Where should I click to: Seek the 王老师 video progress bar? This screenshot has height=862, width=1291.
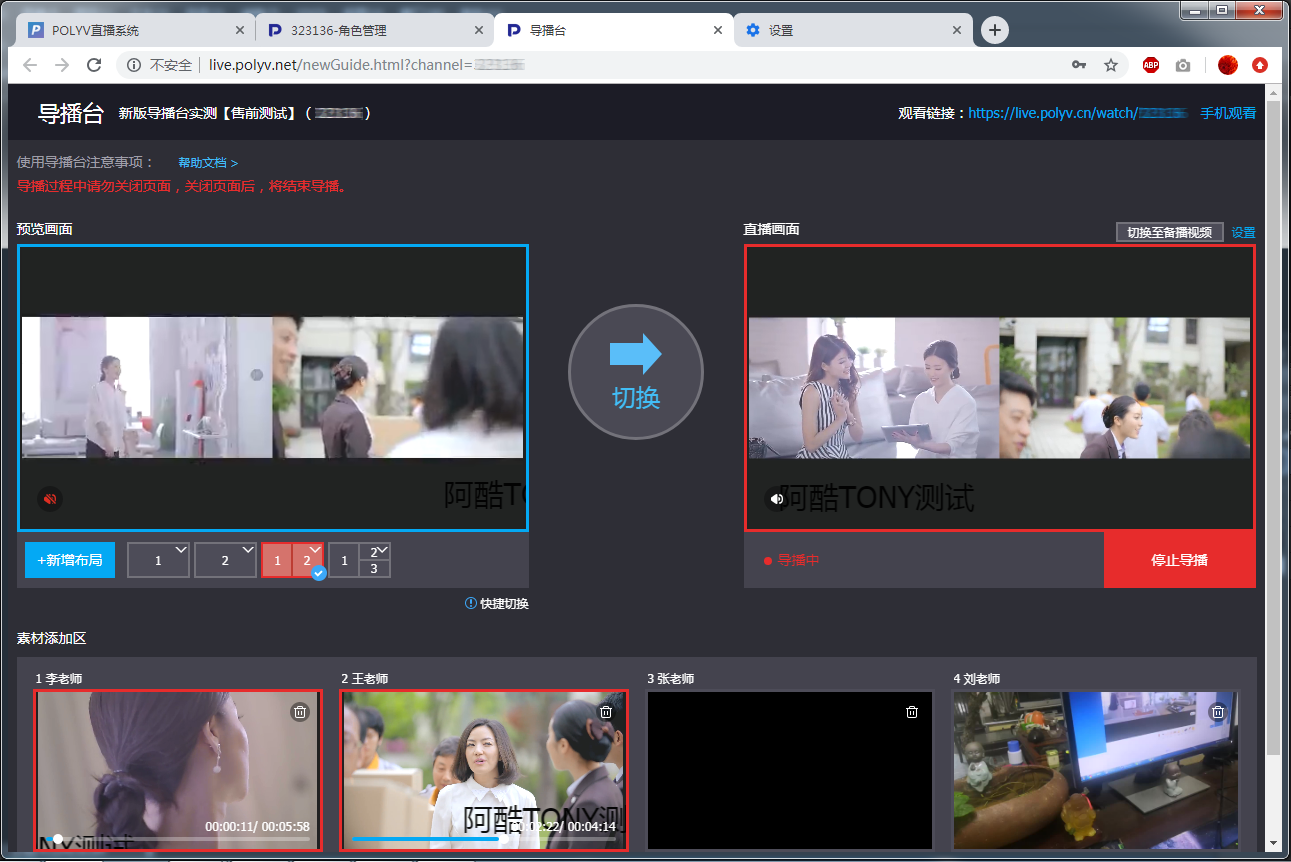483,839
